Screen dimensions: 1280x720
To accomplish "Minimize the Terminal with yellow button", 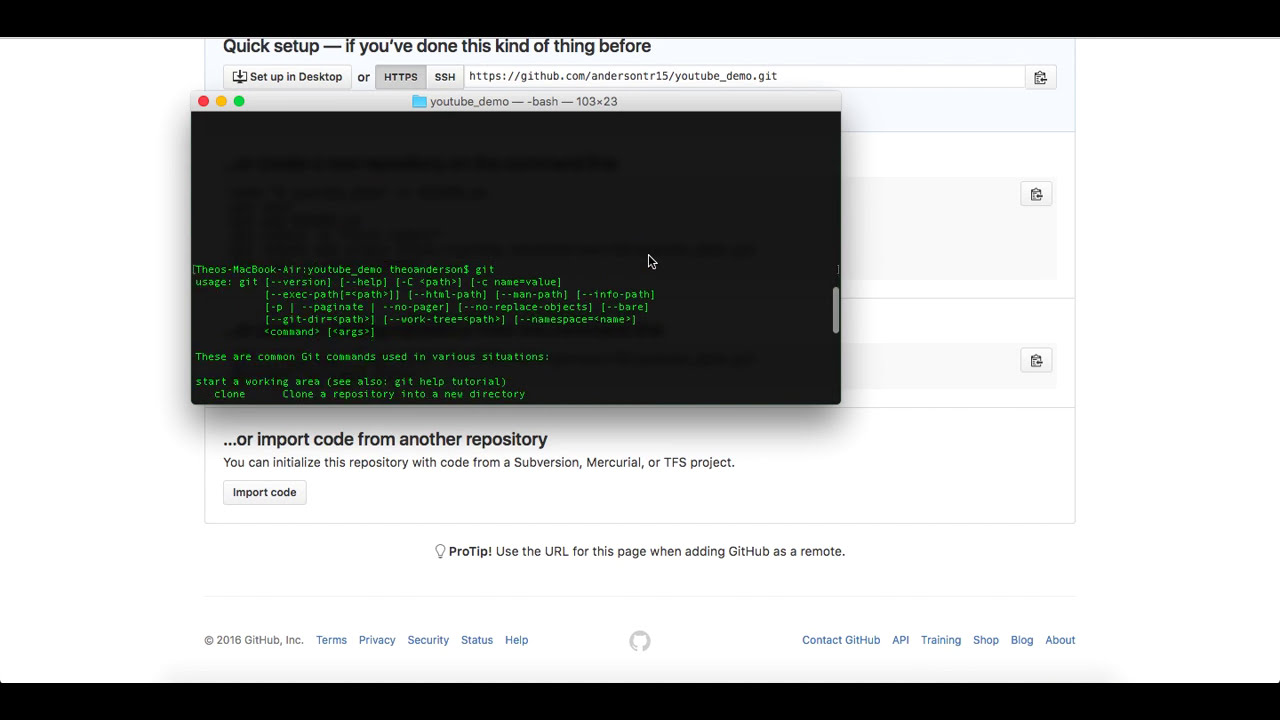I will (x=221, y=101).
